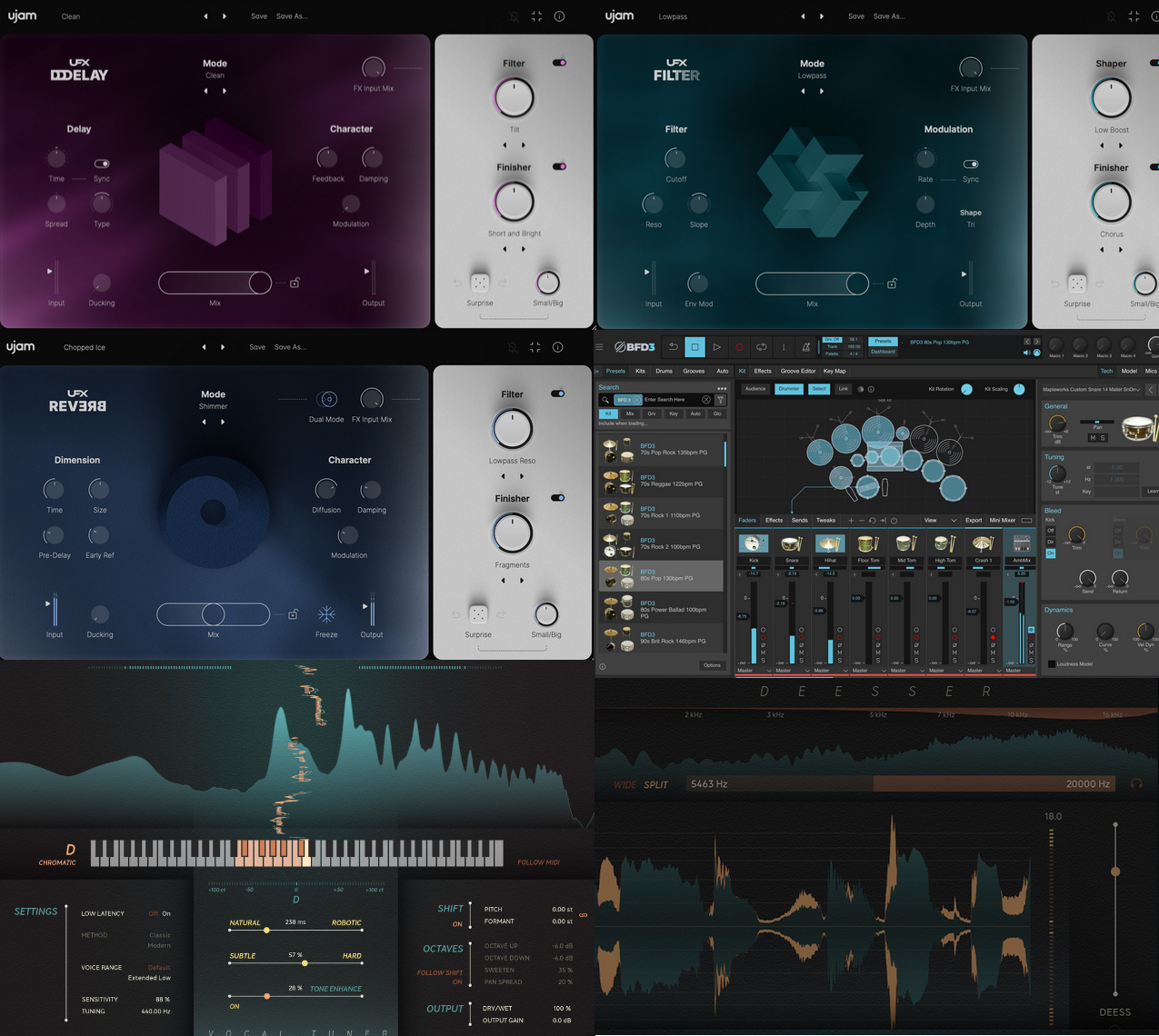Viewport: 1159px width, 1036px height.
Task: Open the Mapleworks Custom Snare dropdown in BFD3
Action: coord(1091,389)
